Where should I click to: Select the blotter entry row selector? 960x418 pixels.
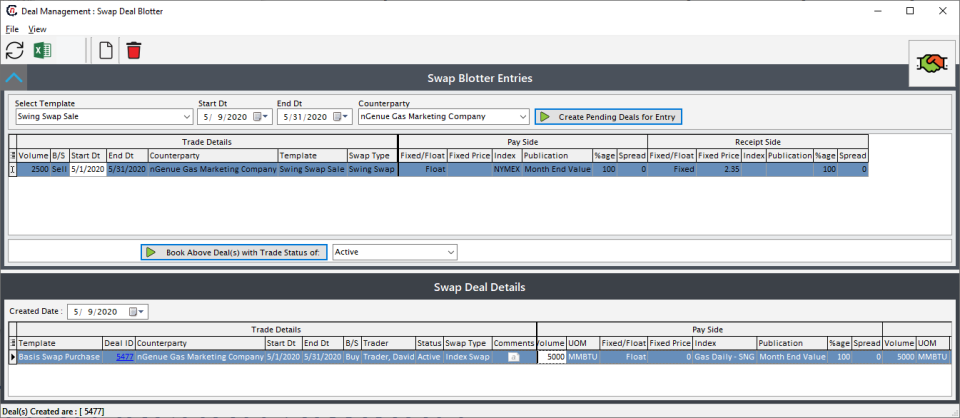(x=13, y=170)
